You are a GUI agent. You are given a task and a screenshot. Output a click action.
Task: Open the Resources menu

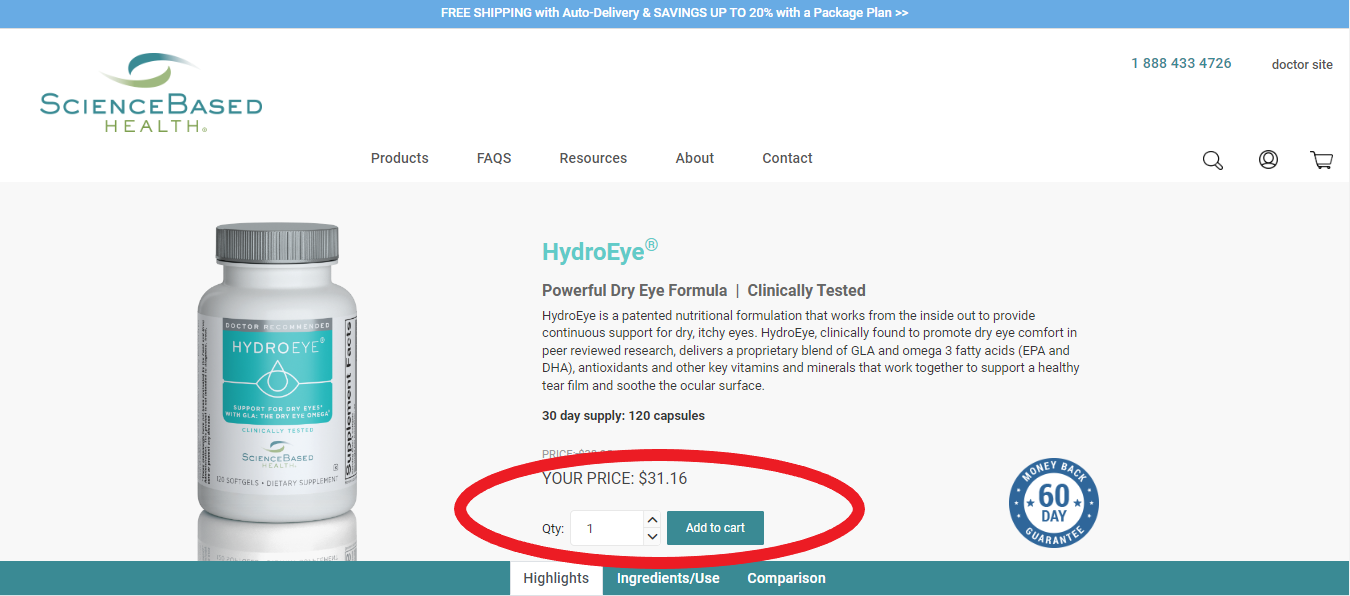click(593, 158)
